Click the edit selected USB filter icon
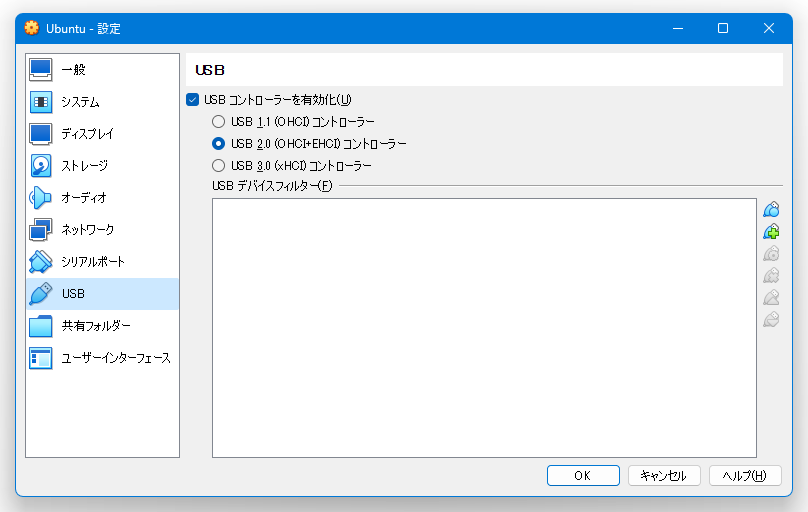Screen dimensions: 808x512 [x=771, y=254]
